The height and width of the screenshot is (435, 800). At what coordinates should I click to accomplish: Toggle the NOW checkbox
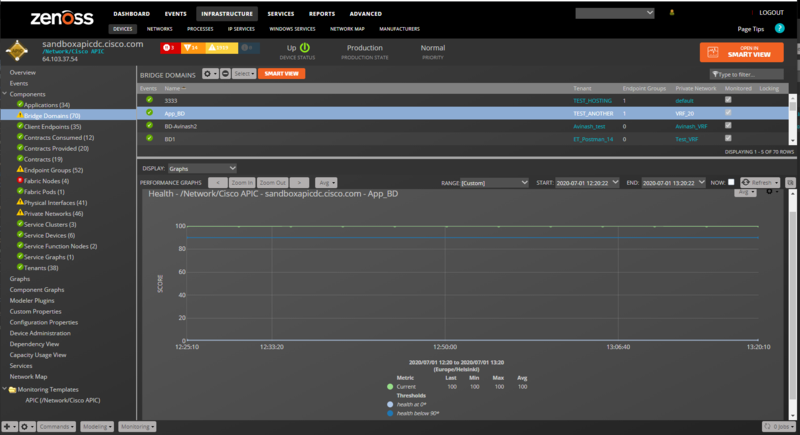point(731,182)
